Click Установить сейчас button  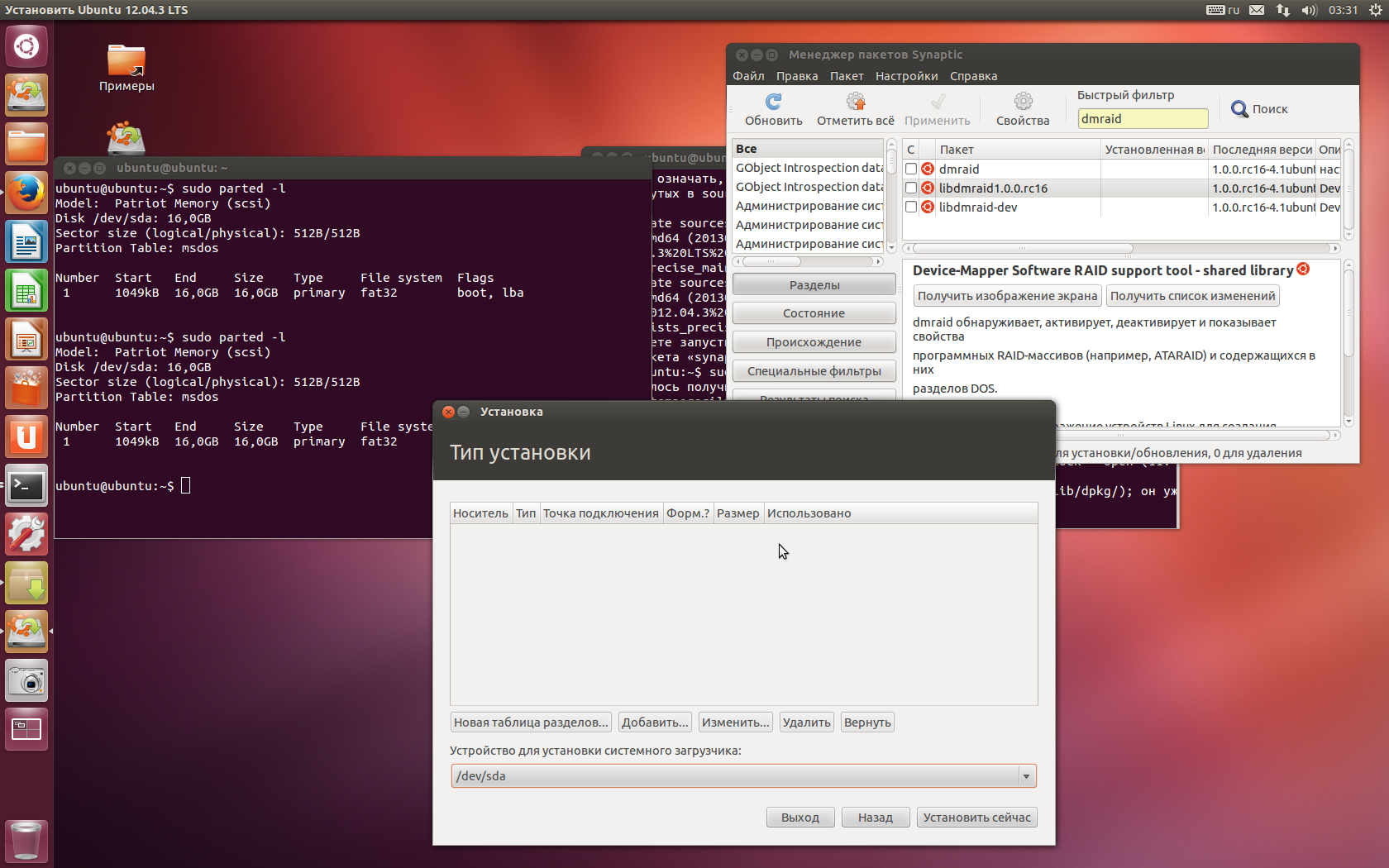click(x=976, y=818)
